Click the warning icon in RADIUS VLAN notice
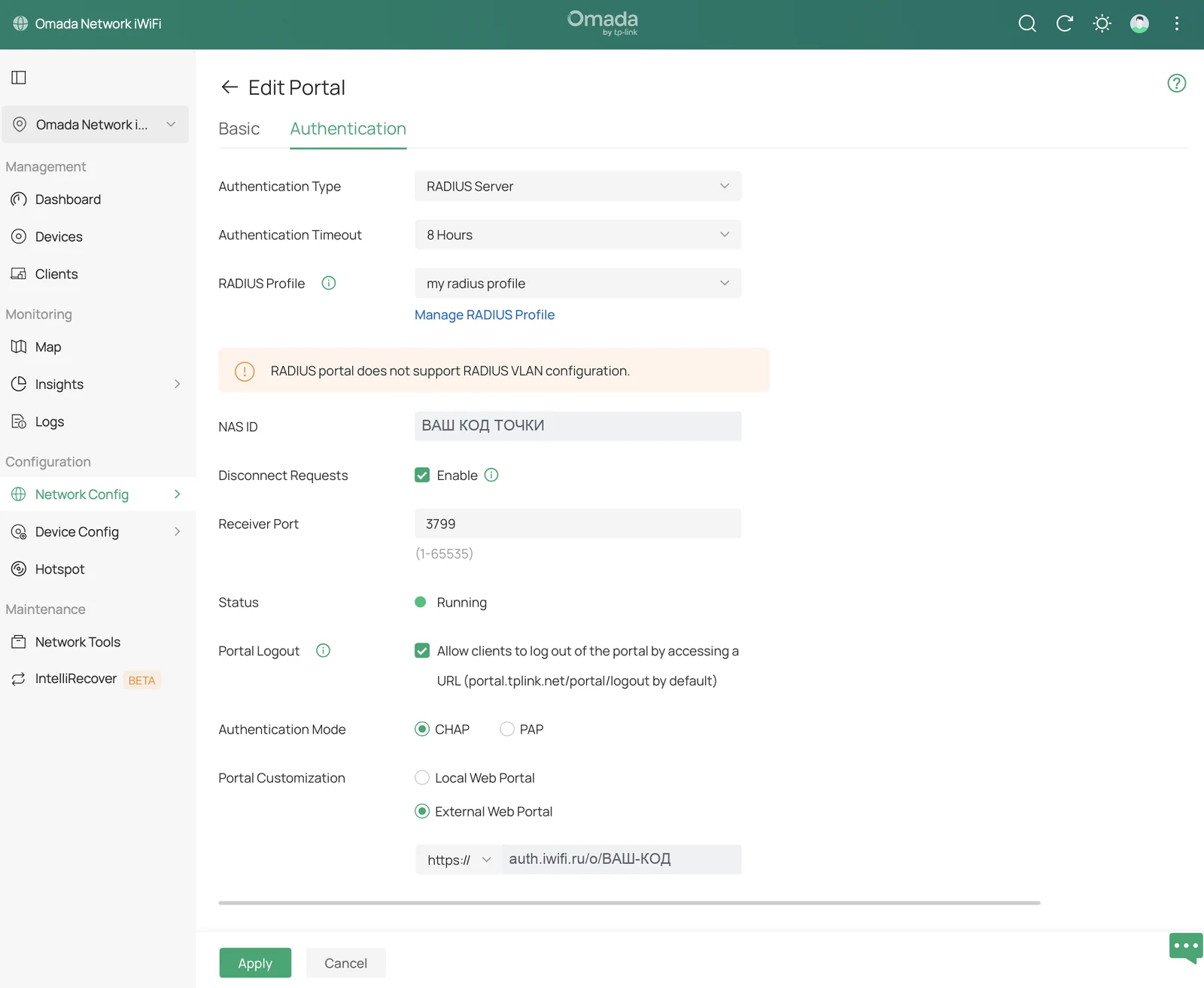This screenshot has width=1204, height=988. [245, 371]
